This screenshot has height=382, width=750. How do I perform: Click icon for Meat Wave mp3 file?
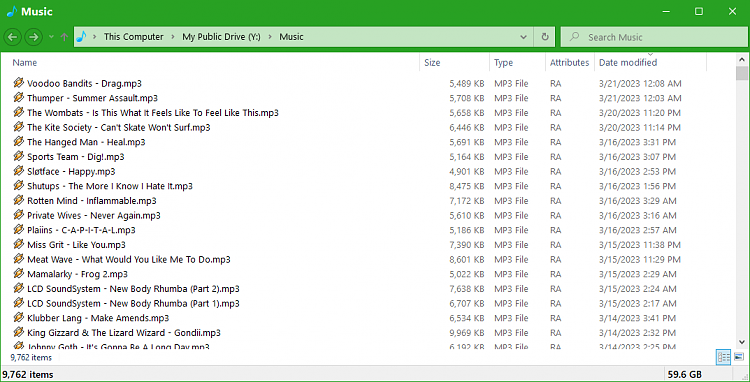click(18, 259)
